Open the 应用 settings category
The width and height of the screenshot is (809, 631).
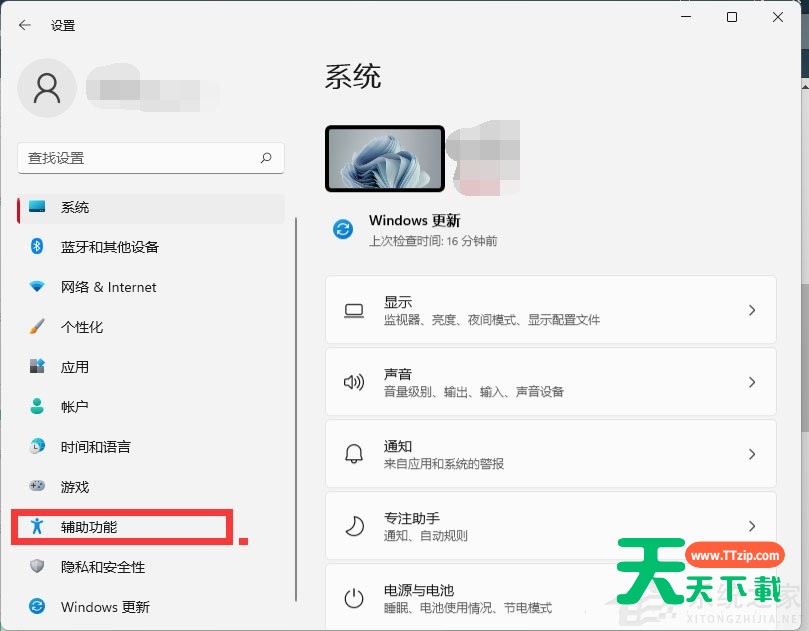151,367
